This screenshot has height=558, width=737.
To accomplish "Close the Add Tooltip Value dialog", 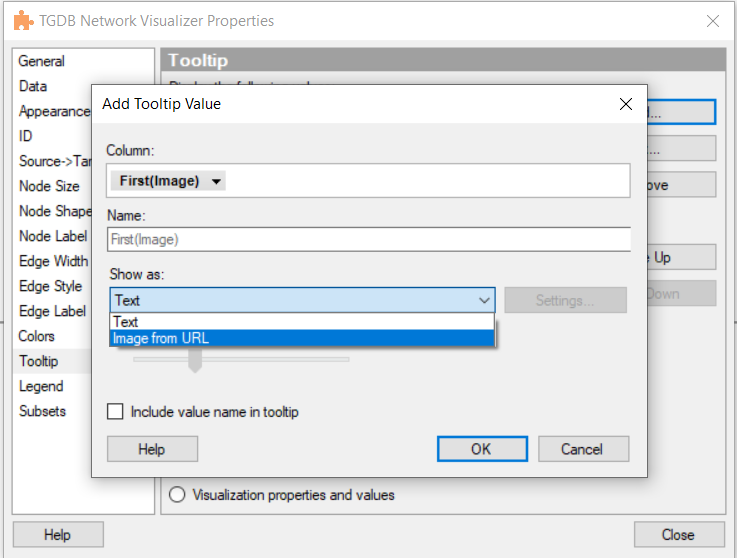I will click(625, 104).
